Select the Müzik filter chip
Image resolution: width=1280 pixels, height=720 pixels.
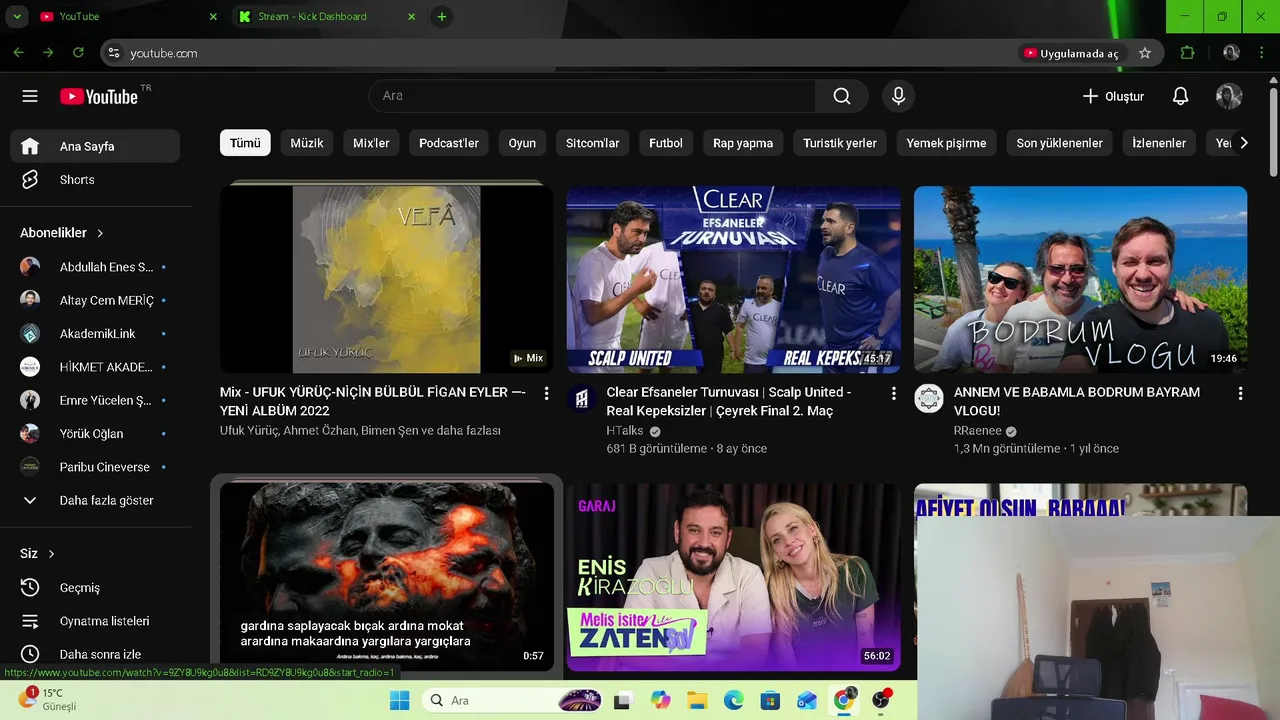pyautogui.click(x=307, y=143)
